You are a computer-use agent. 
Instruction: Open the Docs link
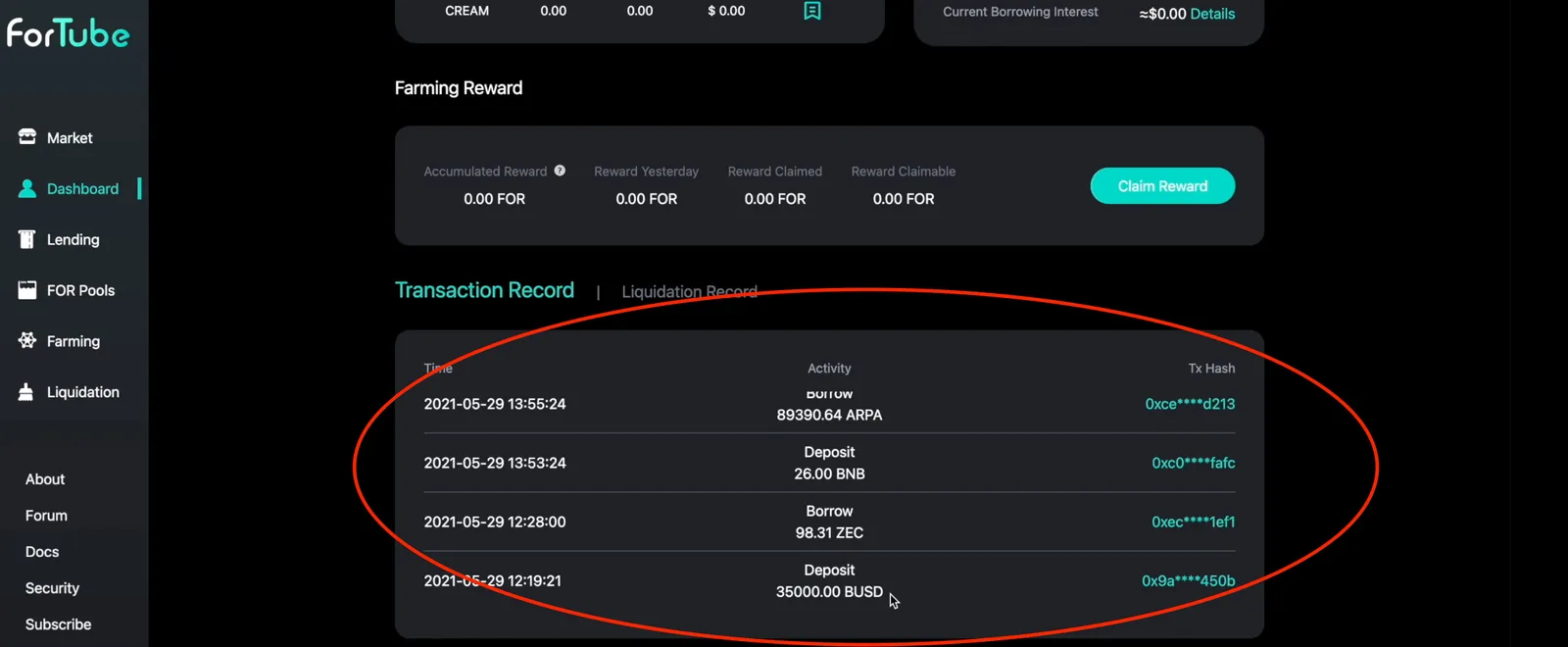pyautogui.click(x=42, y=552)
